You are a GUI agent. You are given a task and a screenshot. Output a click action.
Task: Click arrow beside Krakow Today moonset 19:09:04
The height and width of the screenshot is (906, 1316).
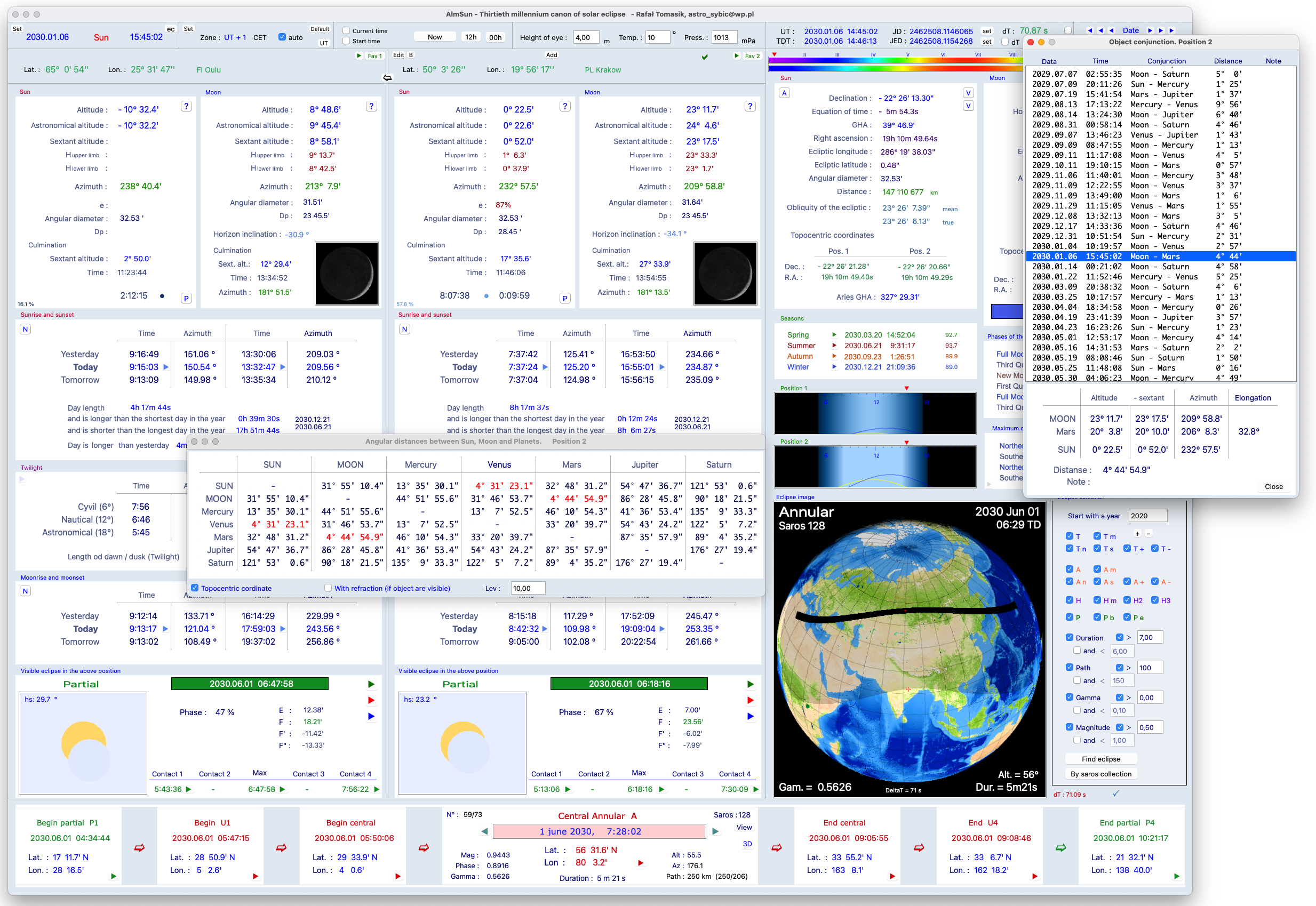[x=662, y=629]
